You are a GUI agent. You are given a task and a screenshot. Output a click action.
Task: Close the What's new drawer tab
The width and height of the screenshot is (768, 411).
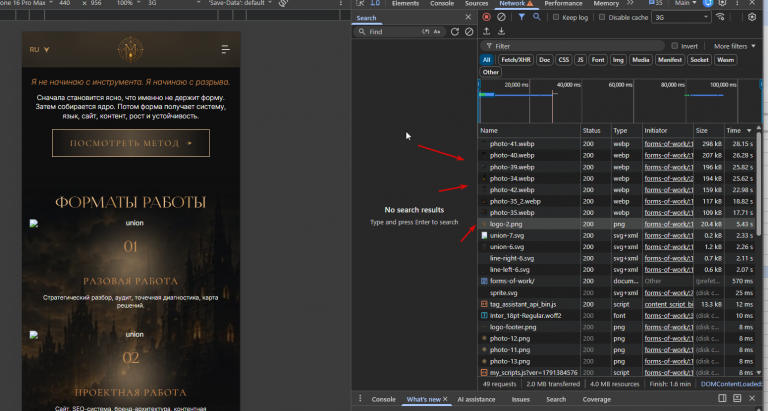(445, 399)
